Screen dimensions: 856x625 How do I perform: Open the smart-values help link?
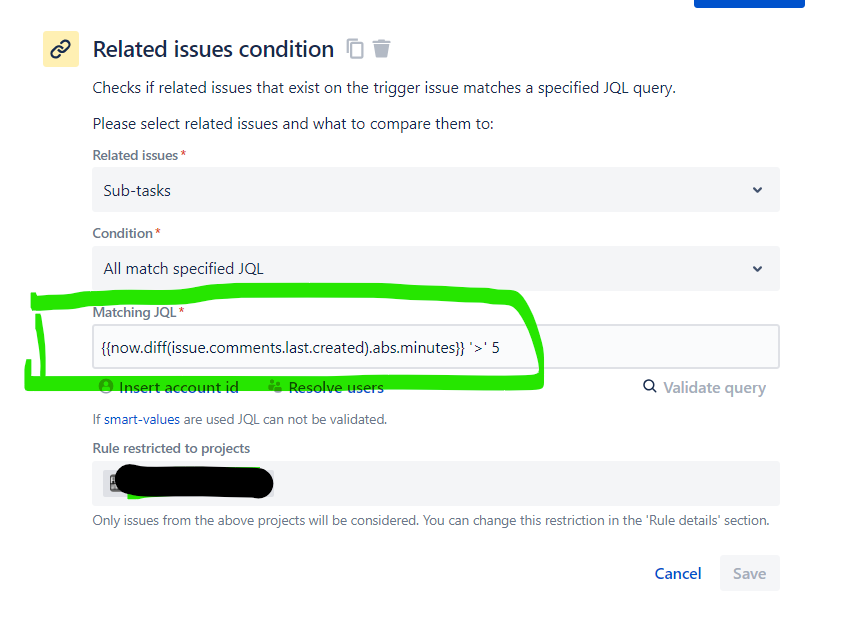click(x=142, y=419)
